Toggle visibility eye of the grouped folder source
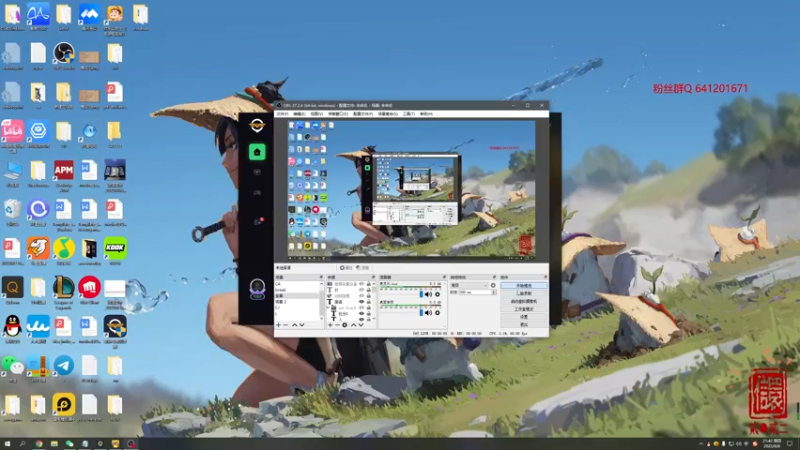 361,308
